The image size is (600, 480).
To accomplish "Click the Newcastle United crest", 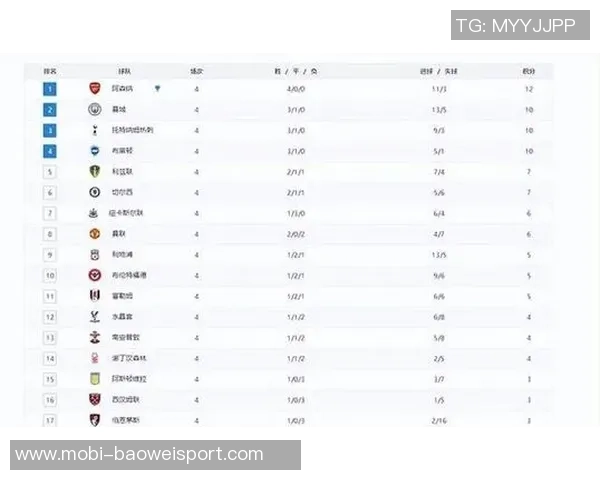I will (95, 213).
